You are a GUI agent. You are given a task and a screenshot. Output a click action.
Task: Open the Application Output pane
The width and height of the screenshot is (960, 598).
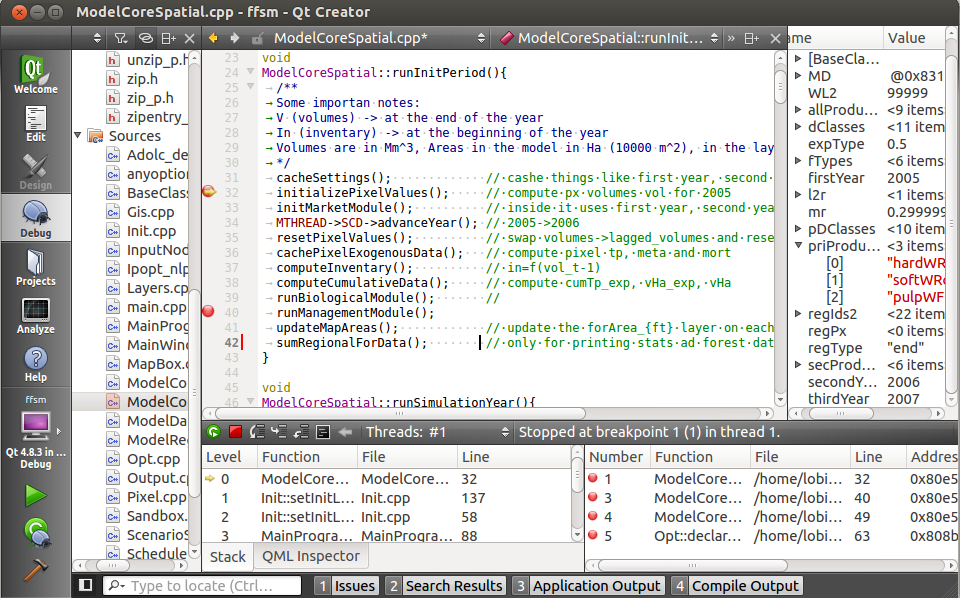596,586
